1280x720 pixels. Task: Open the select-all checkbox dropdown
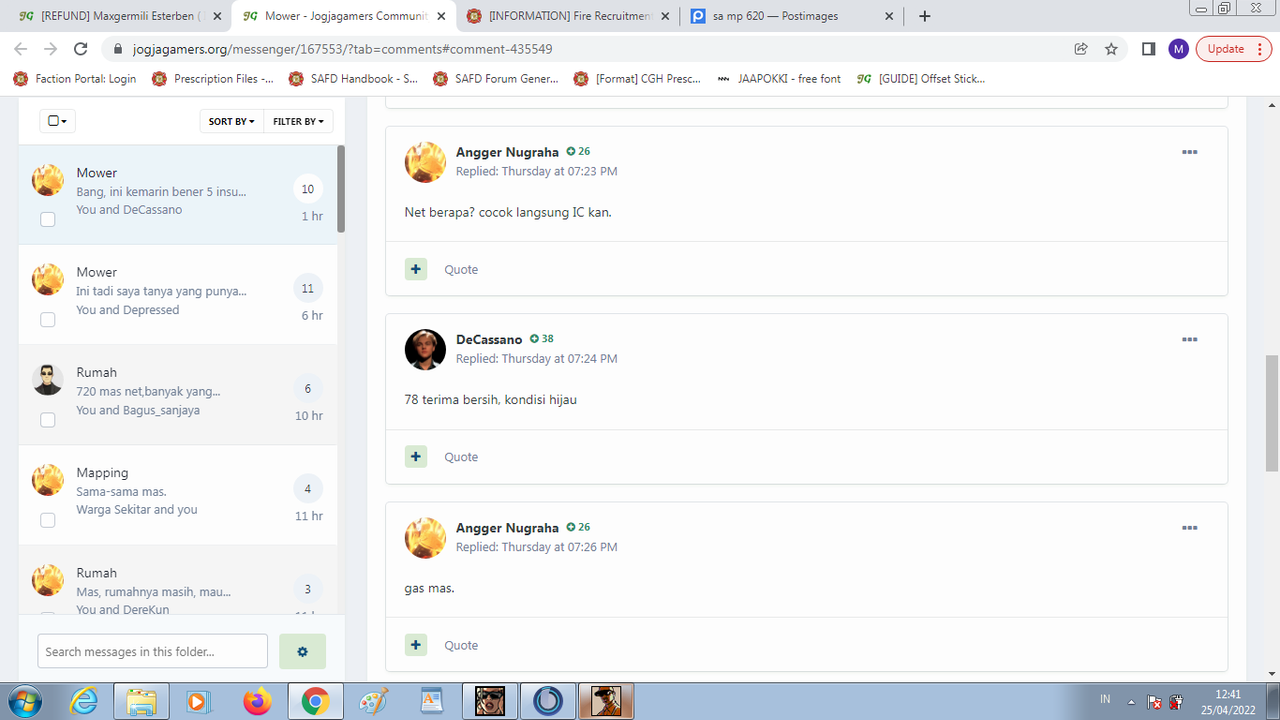pos(58,121)
